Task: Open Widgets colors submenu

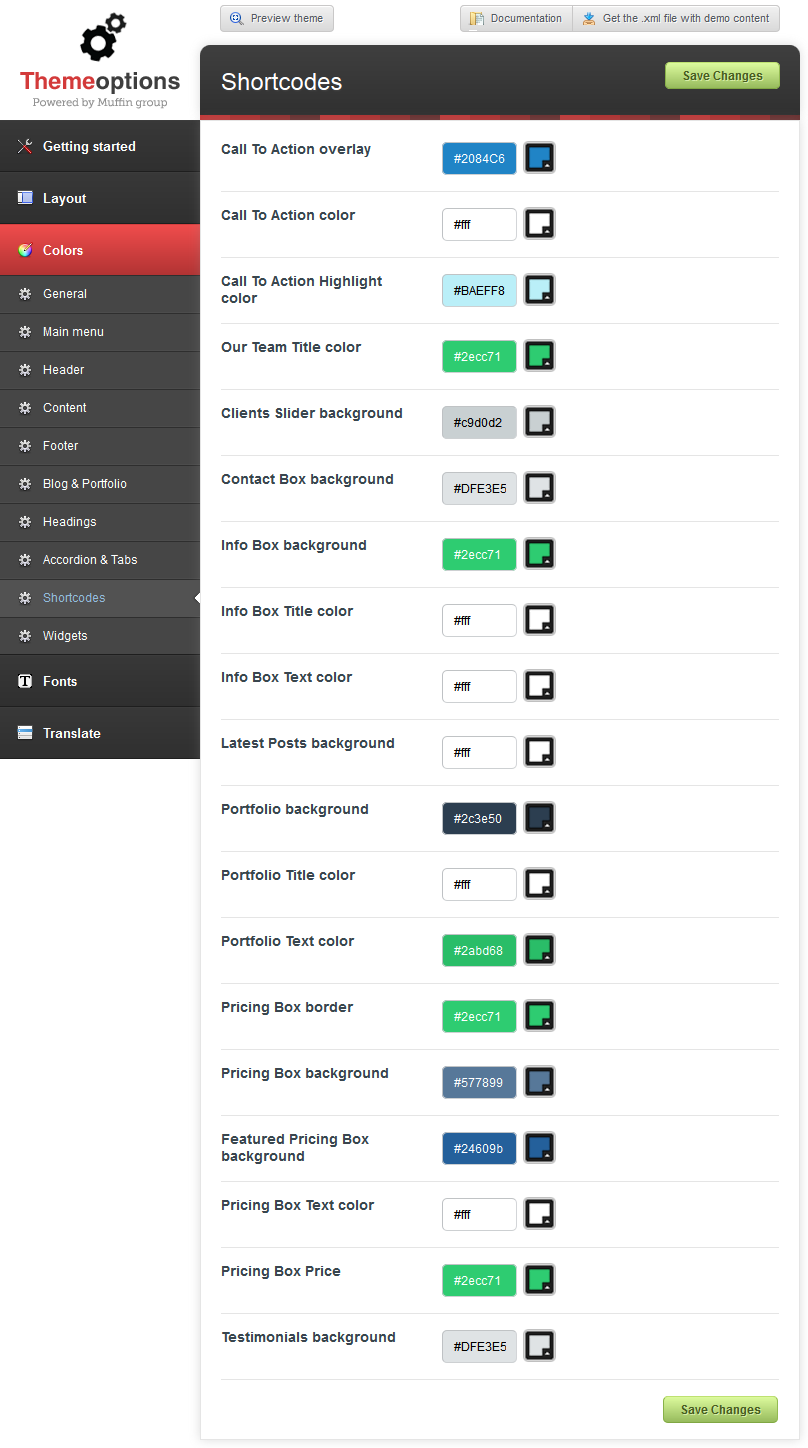Action: [x=100, y=636]
